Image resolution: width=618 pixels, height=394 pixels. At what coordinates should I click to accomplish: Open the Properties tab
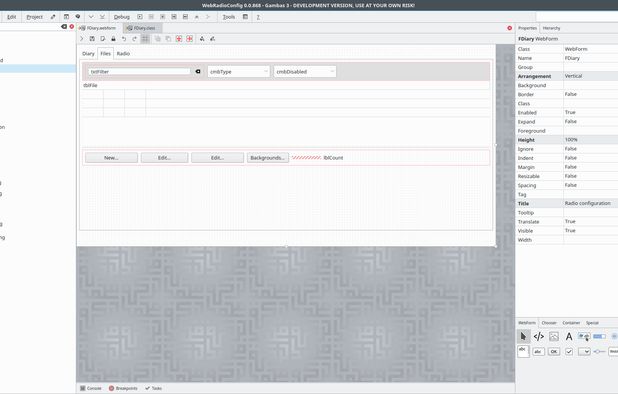527,28
